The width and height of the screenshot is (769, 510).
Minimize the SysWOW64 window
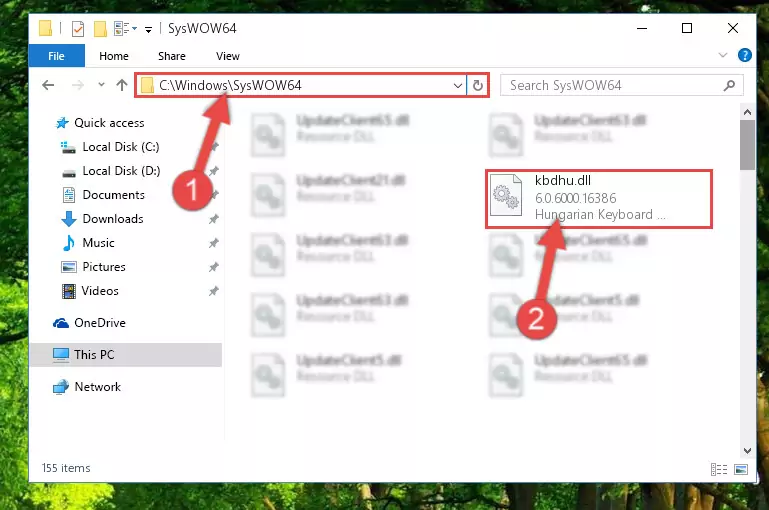tap(642, 28)
